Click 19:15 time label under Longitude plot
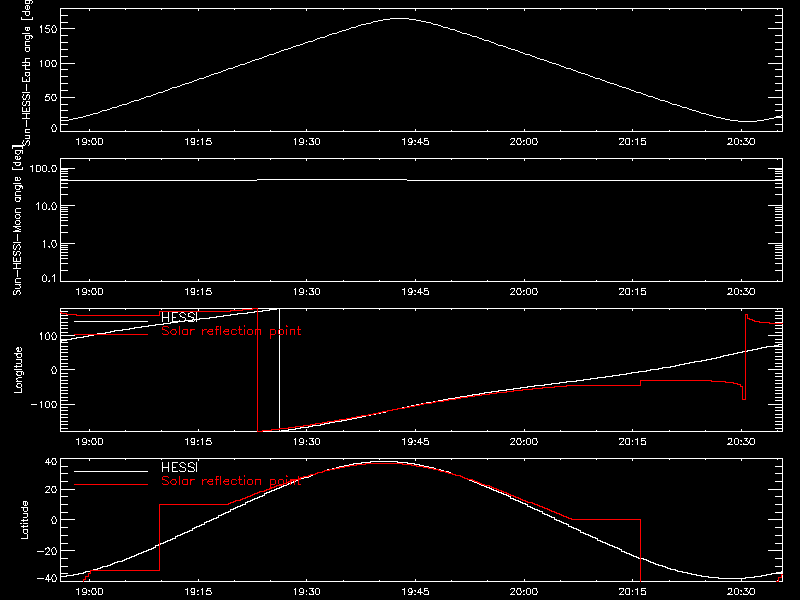Viewport: 800px width, 600px height. [x=198, y=442]
